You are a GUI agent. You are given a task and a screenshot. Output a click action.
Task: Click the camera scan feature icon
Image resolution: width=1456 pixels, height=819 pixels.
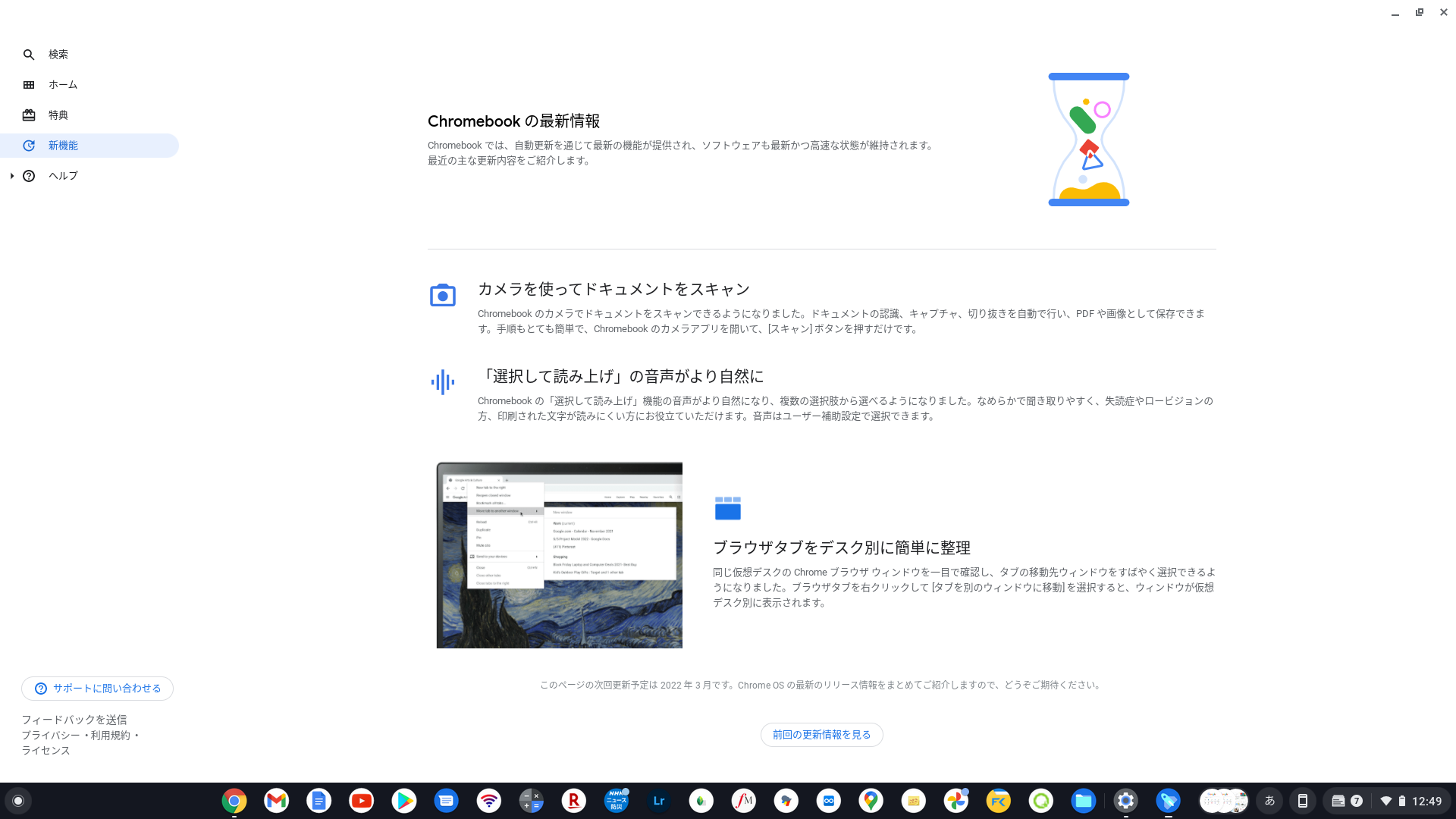coord(443,295)
